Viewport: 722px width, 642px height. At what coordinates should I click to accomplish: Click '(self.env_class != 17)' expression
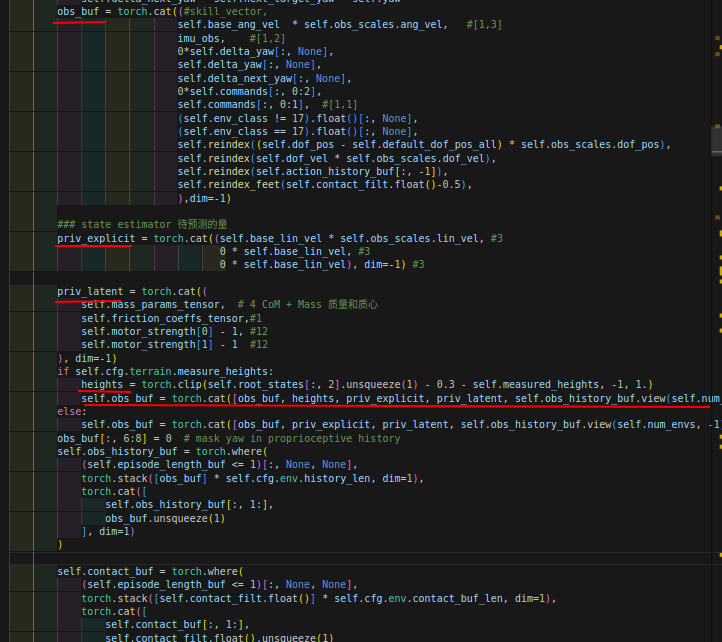pos(244,119)
